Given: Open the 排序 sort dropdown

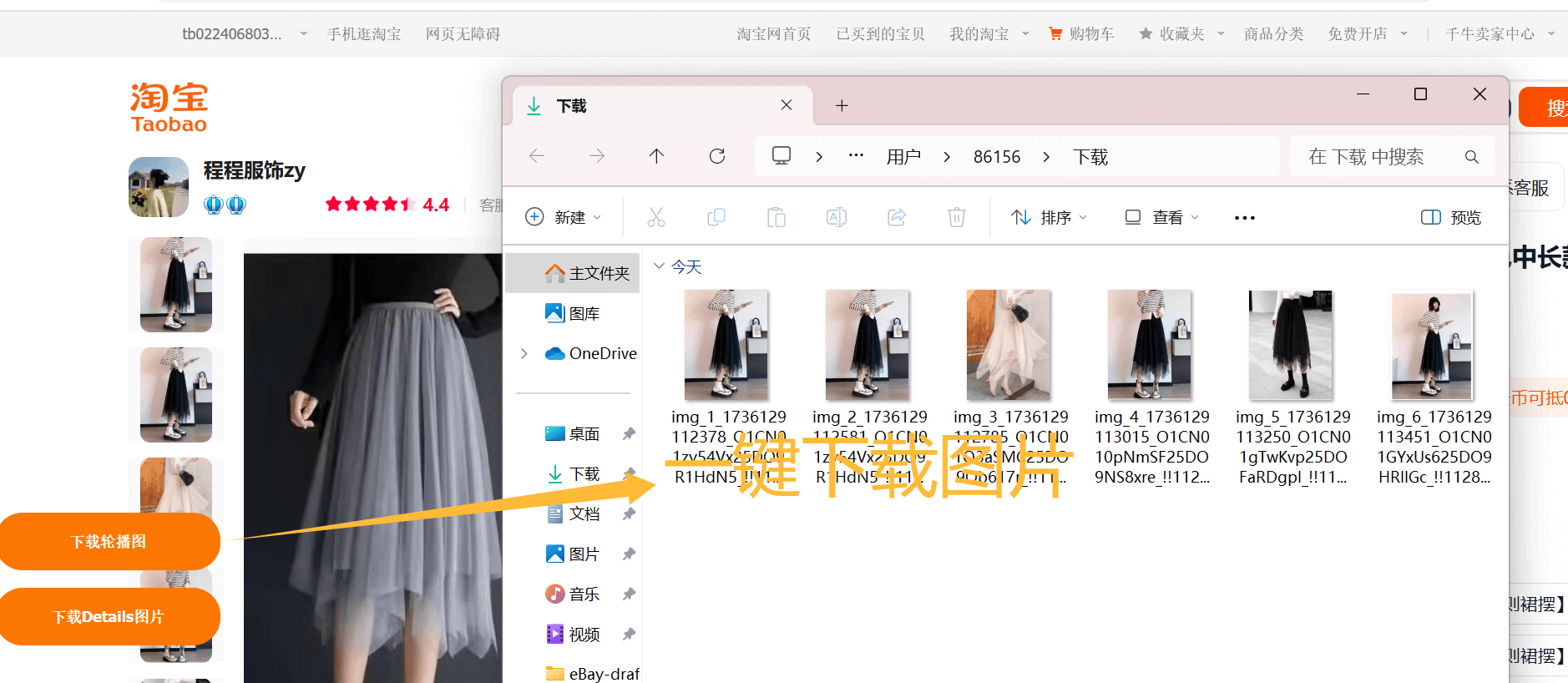Looking at the screenshot, I should [x=1049, y=217].
